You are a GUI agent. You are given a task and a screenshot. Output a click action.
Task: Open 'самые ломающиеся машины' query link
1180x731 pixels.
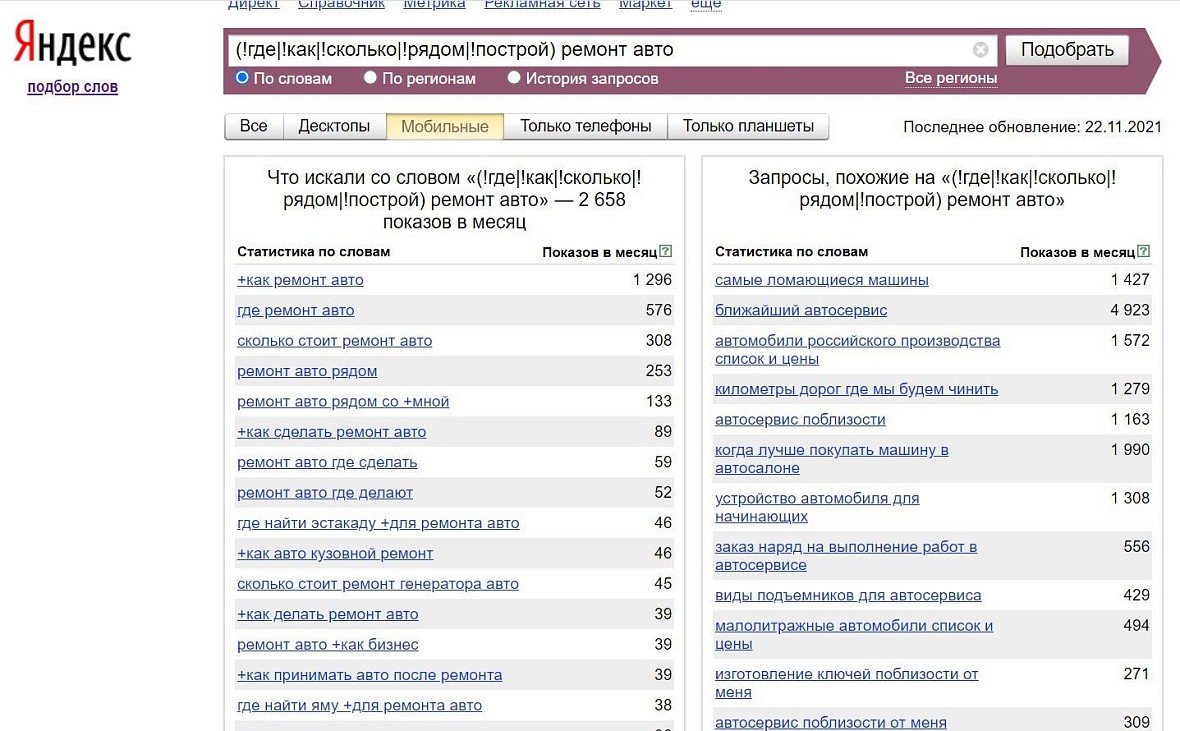[821, 280]
